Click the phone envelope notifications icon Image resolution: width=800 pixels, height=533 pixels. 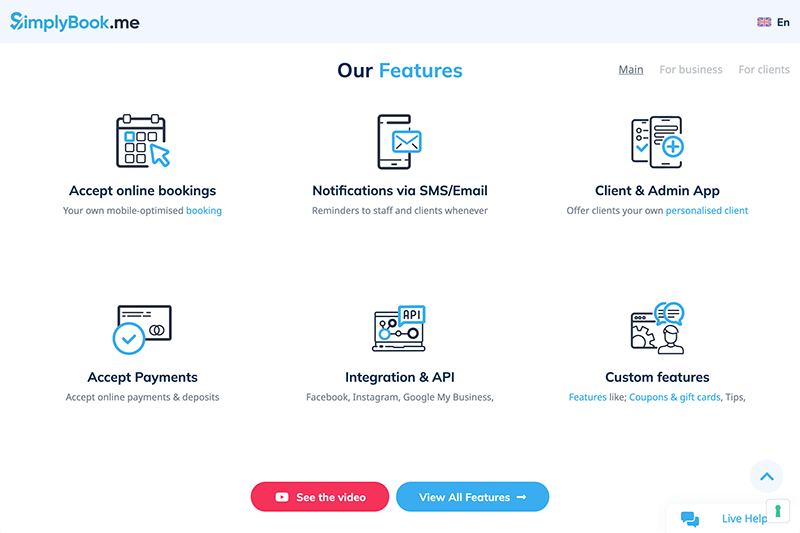(x=399, y=141)
